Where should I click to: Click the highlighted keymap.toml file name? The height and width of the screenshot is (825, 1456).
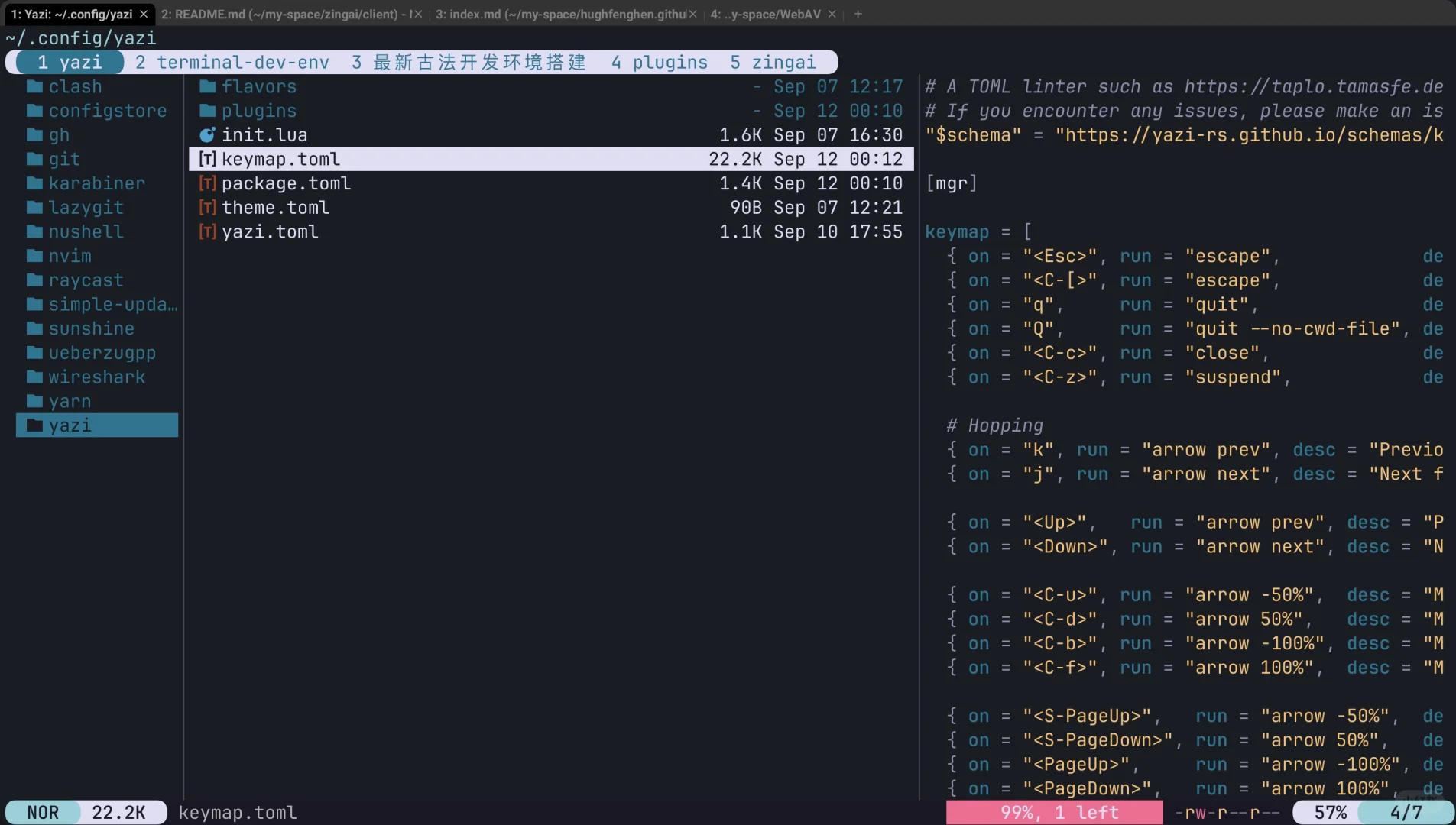(280, 159)
